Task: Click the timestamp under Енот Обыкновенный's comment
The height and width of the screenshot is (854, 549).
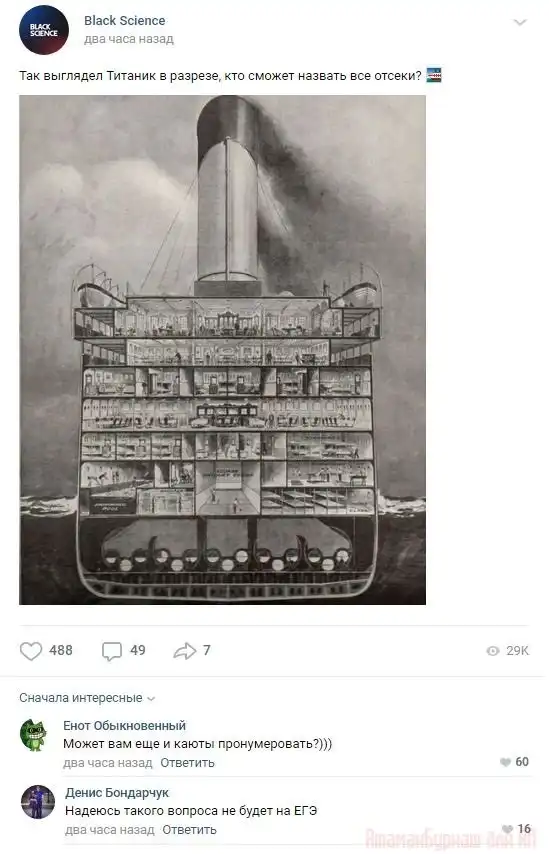Action: coord(108,762)
